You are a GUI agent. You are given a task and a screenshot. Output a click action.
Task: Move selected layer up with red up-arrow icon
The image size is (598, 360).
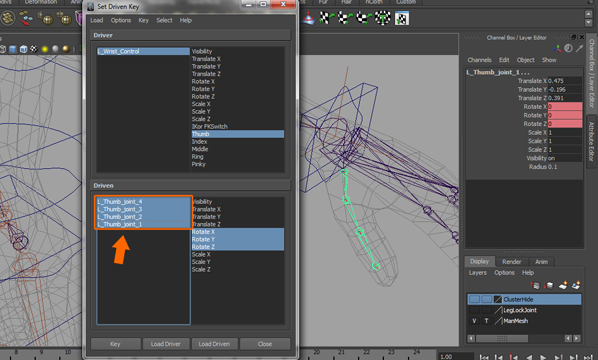point(535,285)
